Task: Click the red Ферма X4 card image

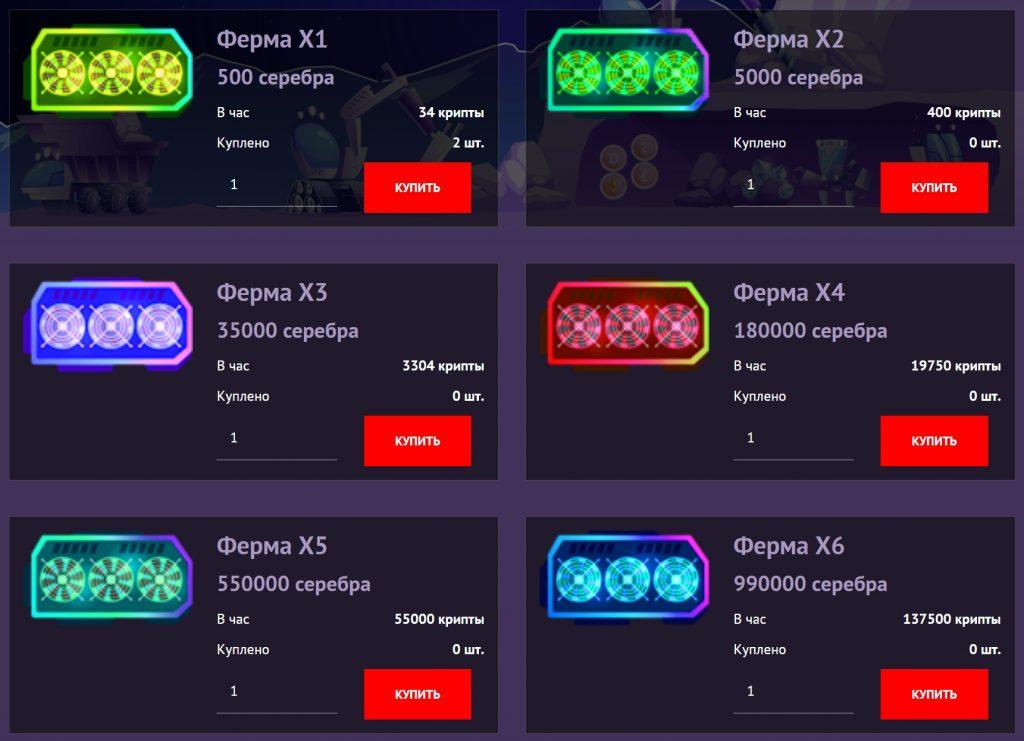Action: click(628, 324)
